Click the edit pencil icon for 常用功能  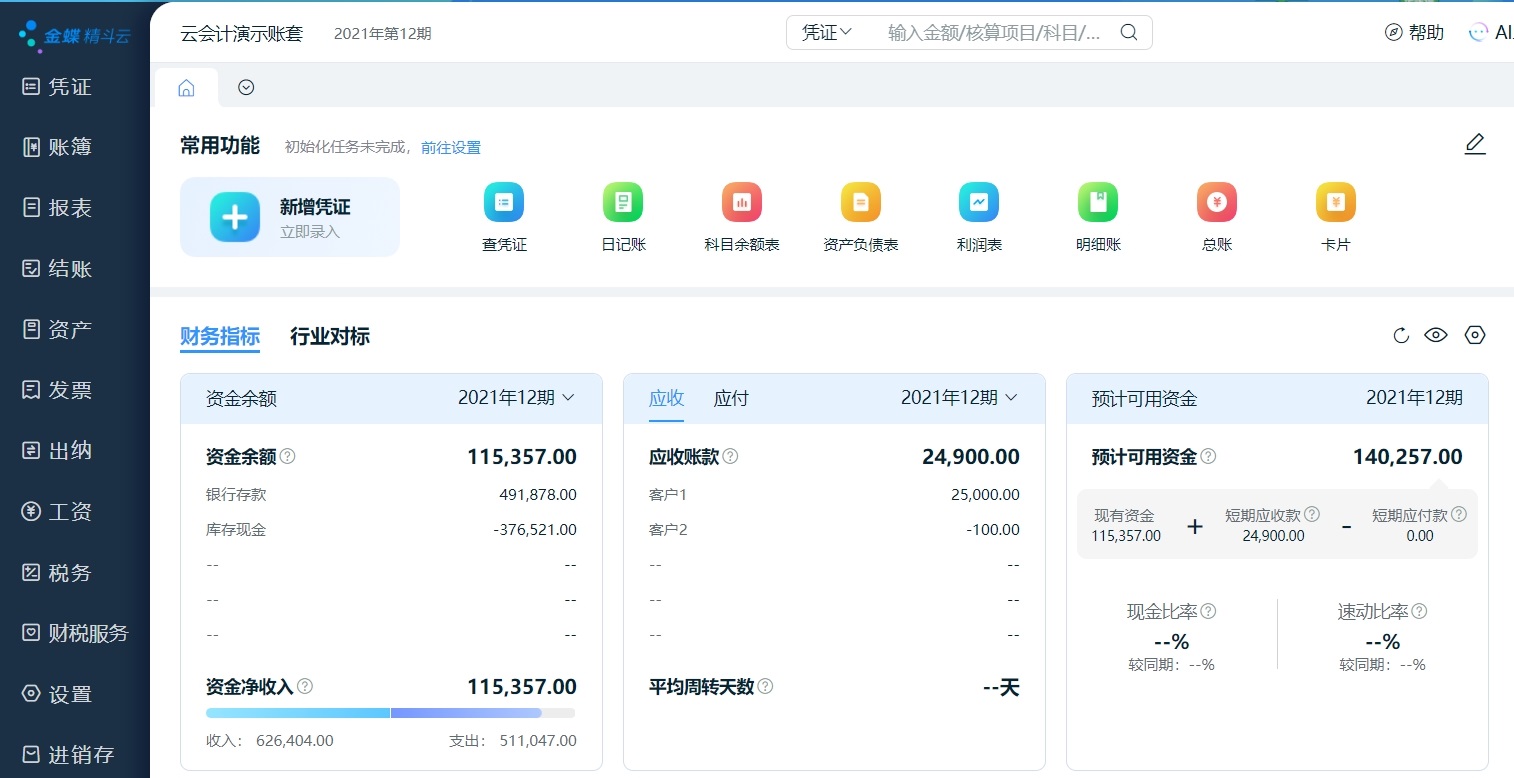pyautogui.click(x=1475, y=144)
